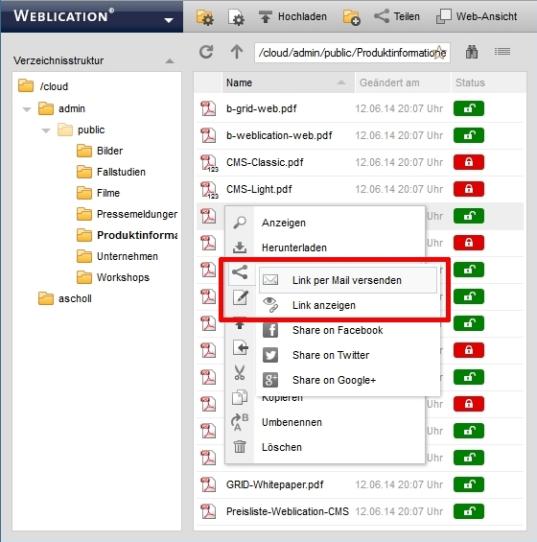Image resolution: width=537 pixels, height=542 pixels.
Task: Click download icon beside Herunterladen
Action: pos(239,247)
